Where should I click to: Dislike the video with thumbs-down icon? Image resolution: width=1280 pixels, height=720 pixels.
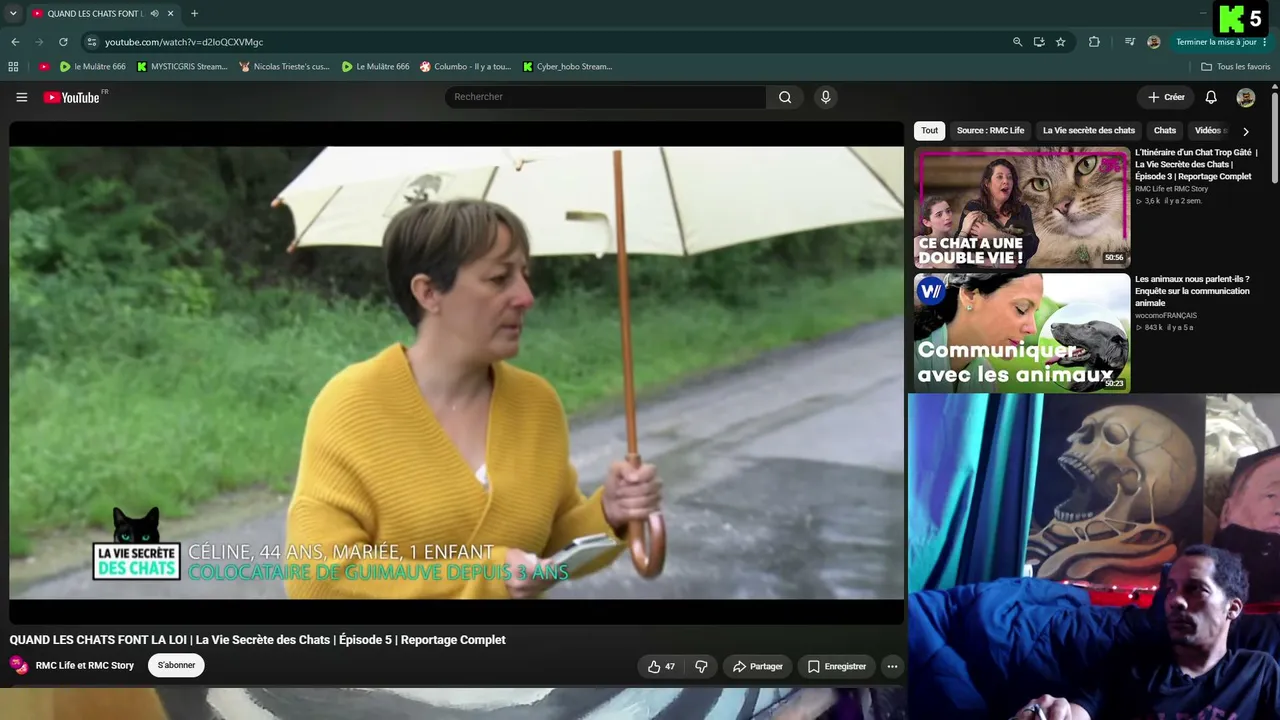[x=701, y=666]
